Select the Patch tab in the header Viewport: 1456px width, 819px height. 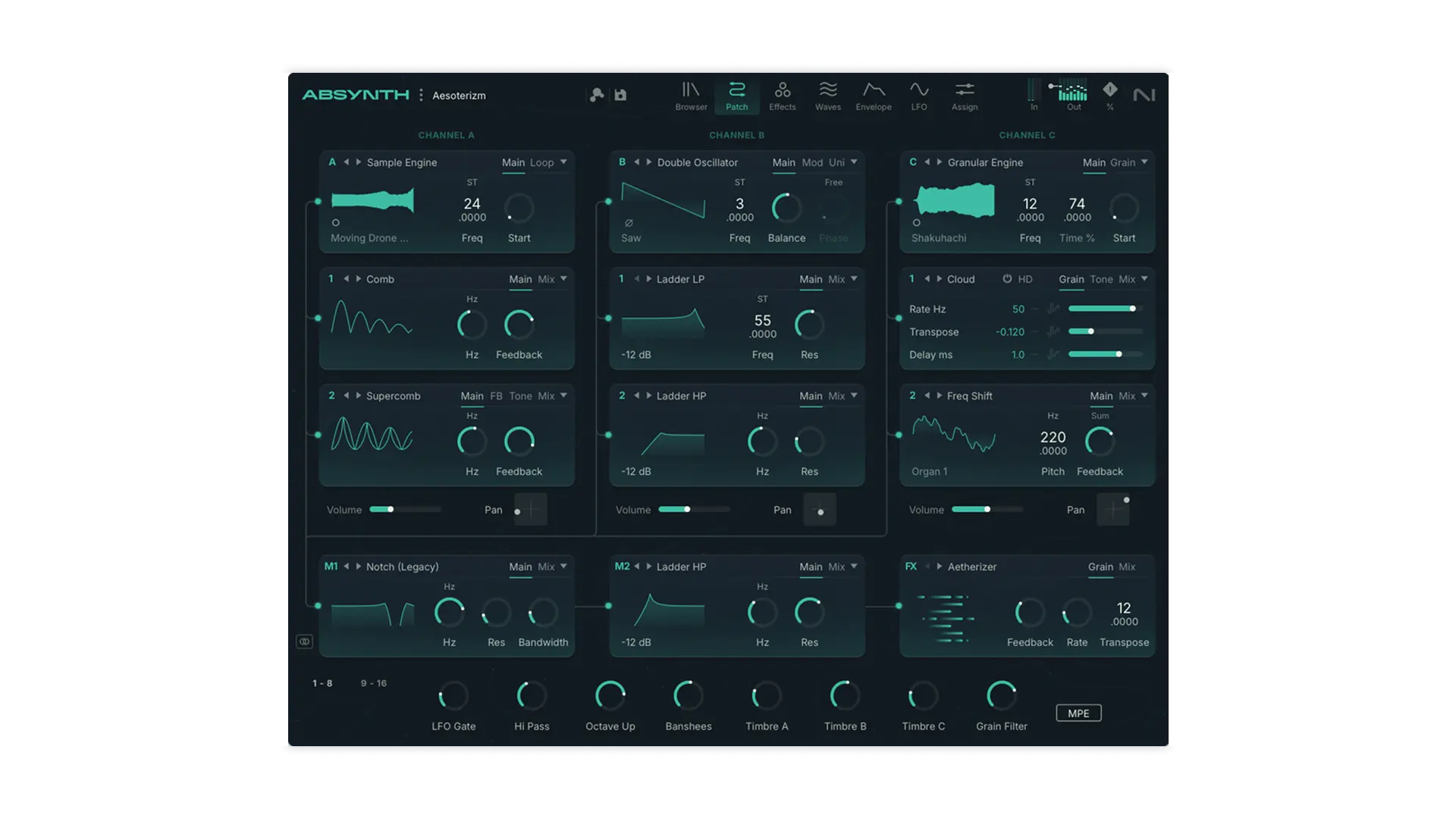(x=736, y=96)
